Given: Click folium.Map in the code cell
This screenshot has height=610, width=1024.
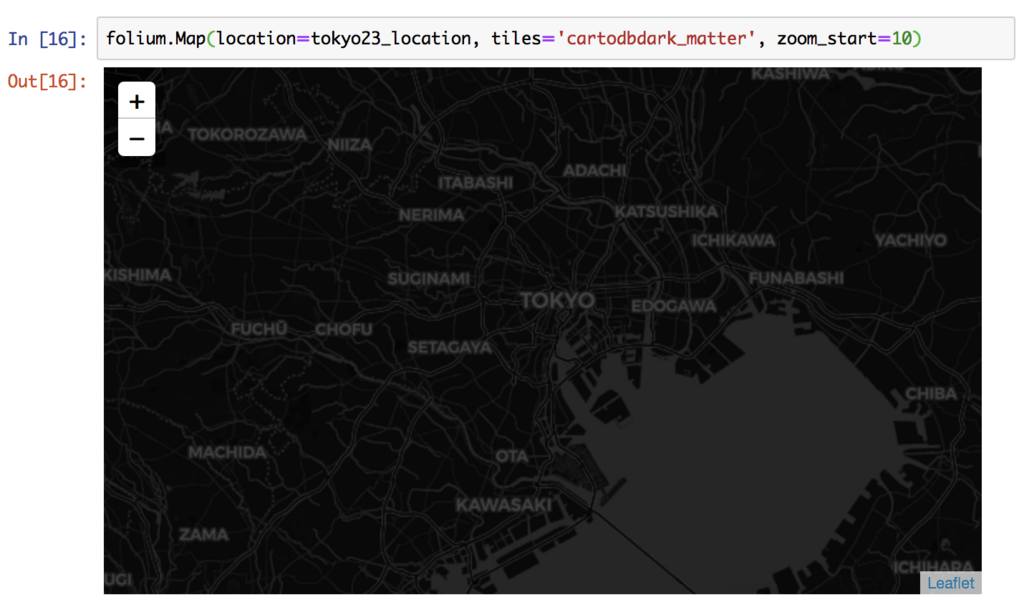Looking at the screenshot, I should (x=155, y=39).
